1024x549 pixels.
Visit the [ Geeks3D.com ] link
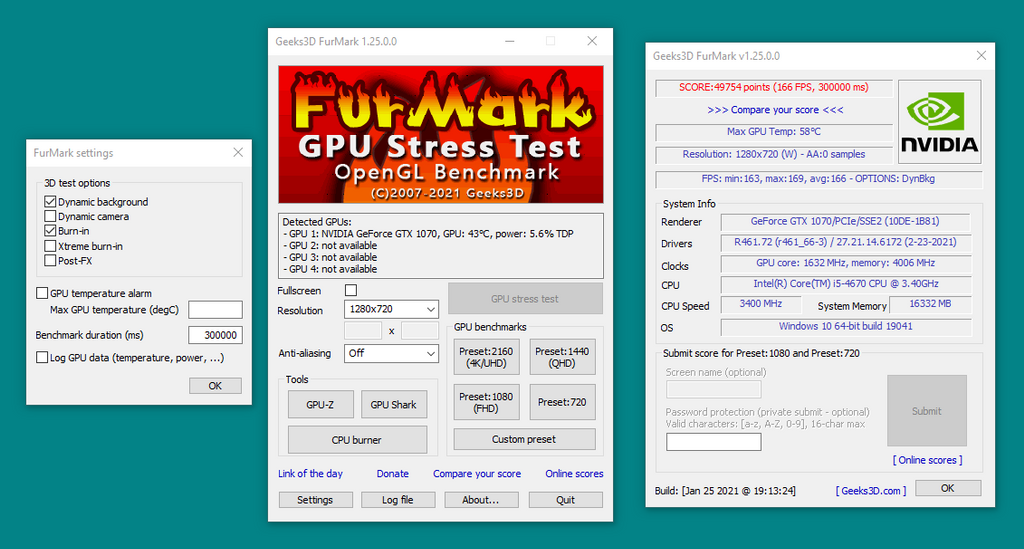point(871,490)
